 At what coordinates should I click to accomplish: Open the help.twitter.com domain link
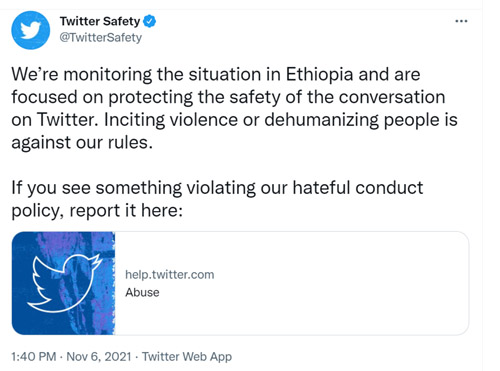point(170,275)
